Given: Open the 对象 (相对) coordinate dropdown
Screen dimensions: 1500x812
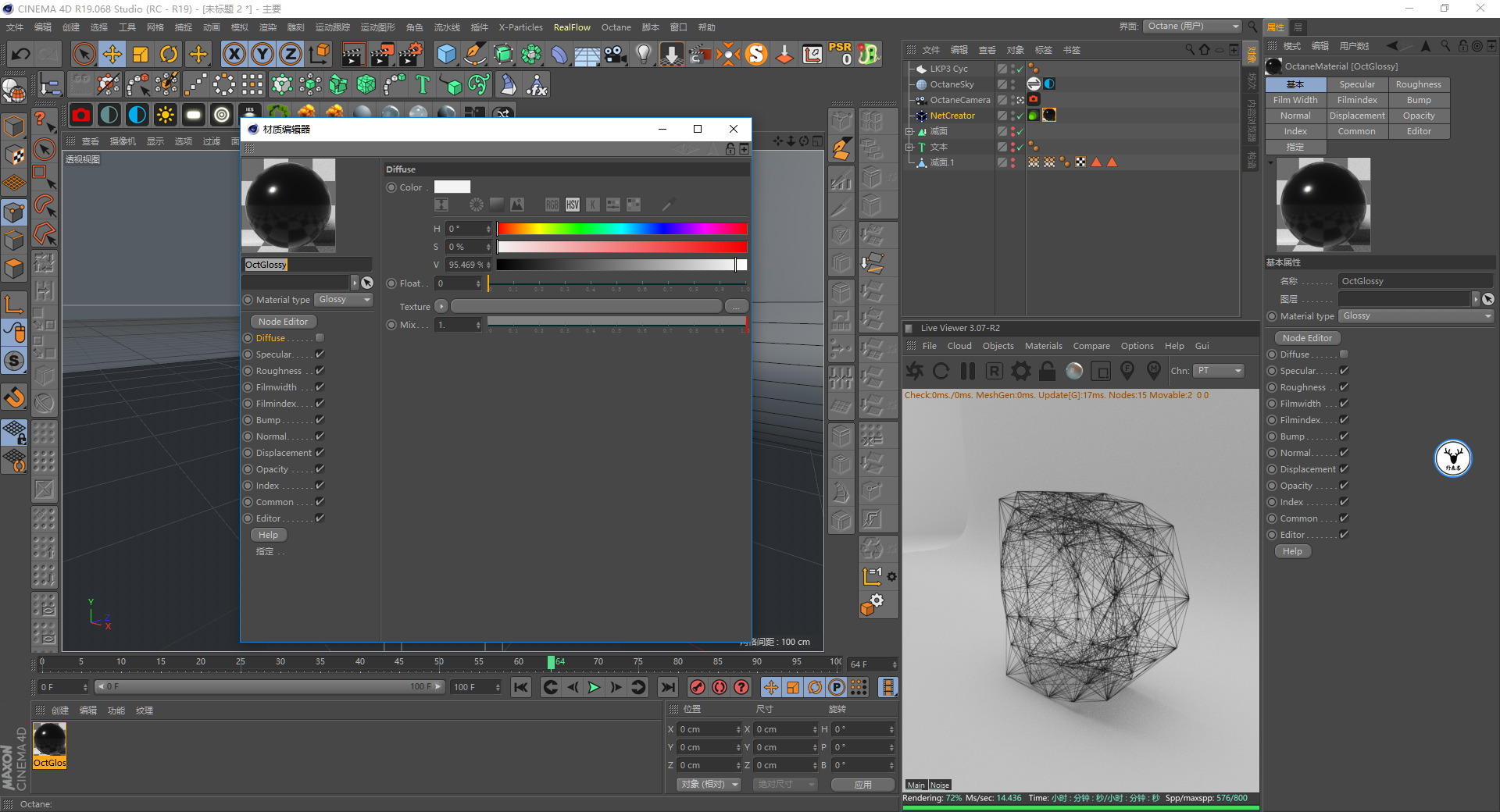Looking at the screenshot, I should coord(709,785).
